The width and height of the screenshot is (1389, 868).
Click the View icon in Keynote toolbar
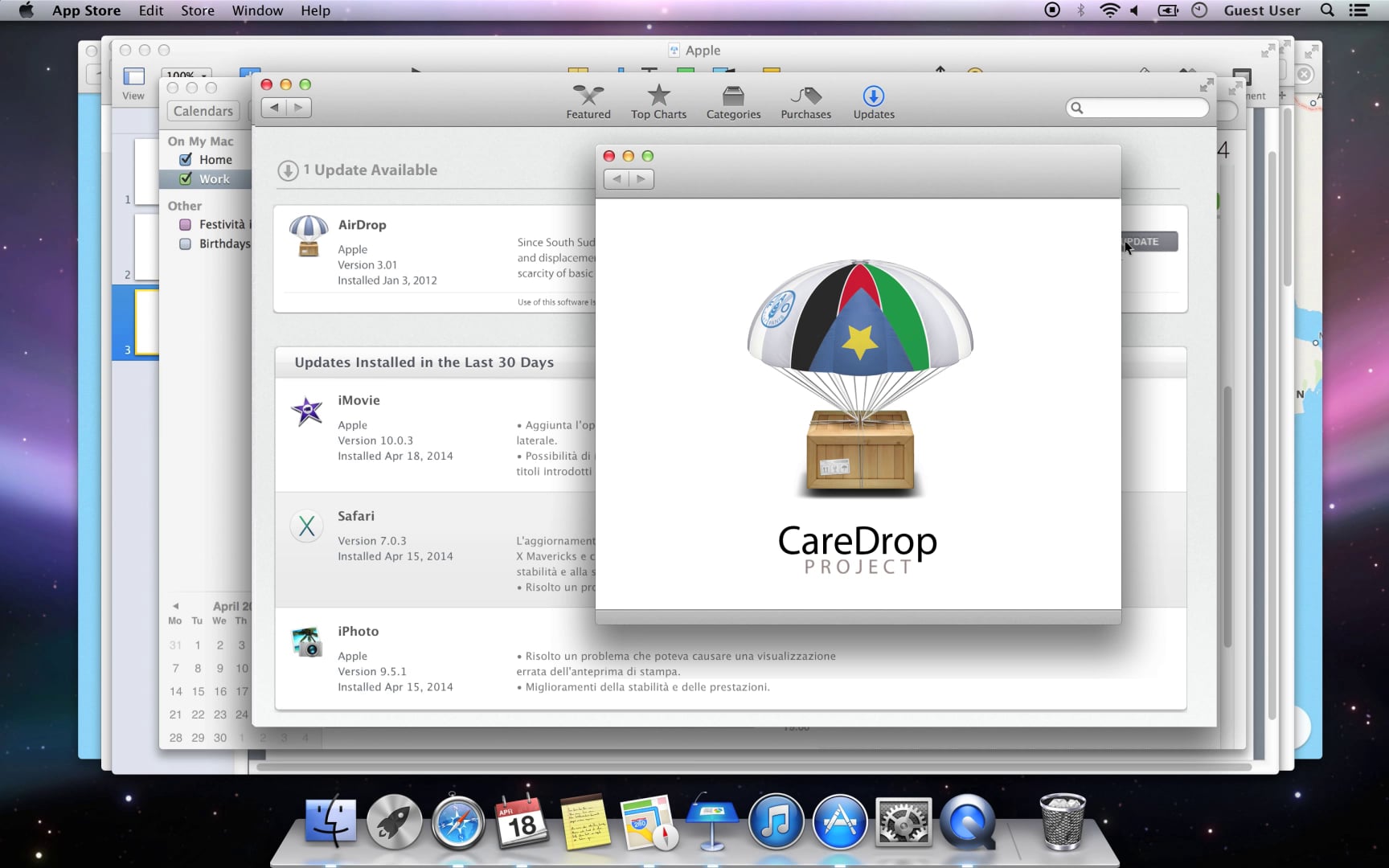pos(133,84)
